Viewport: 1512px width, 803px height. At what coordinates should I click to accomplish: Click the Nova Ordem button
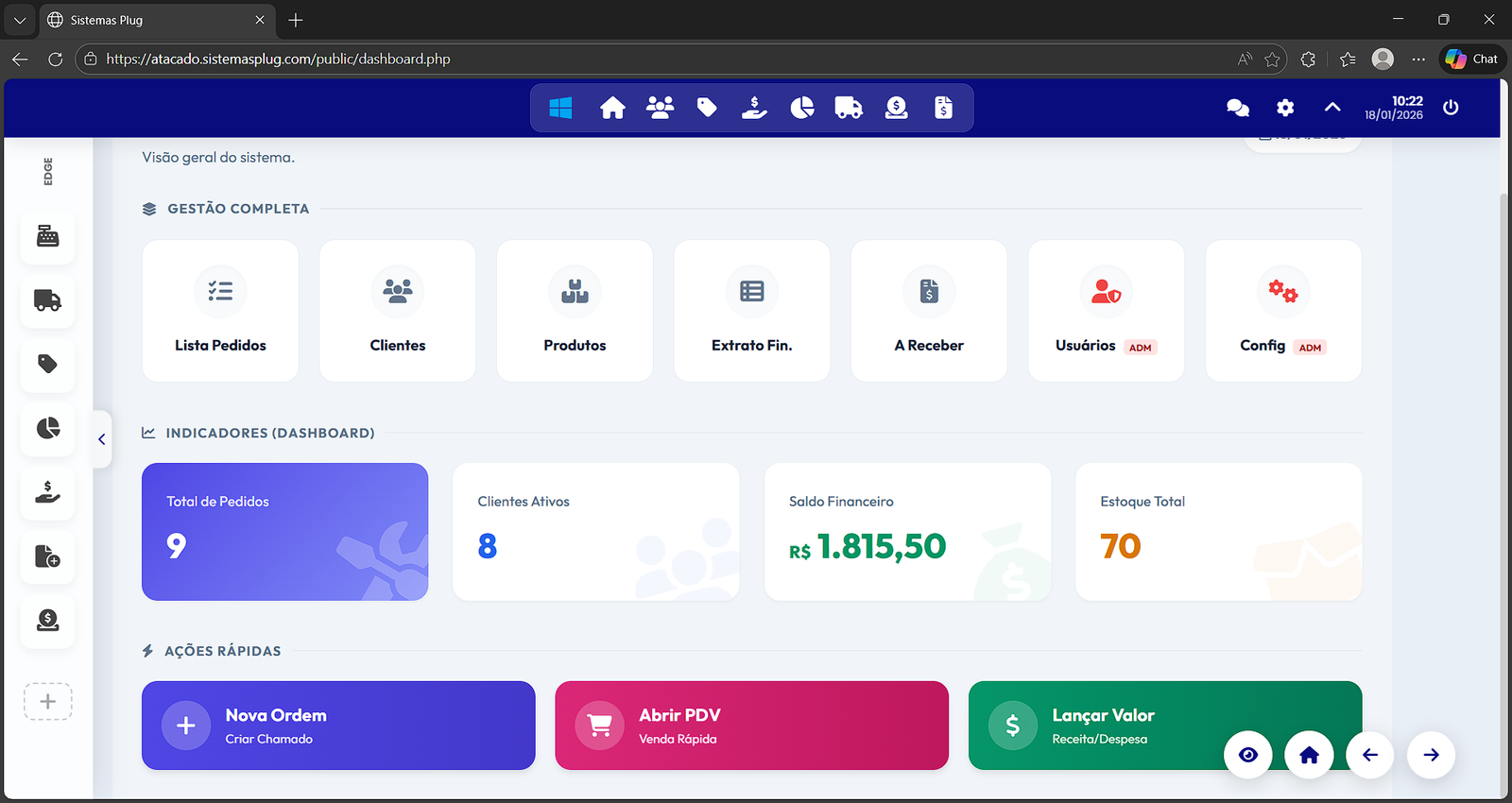338,726
